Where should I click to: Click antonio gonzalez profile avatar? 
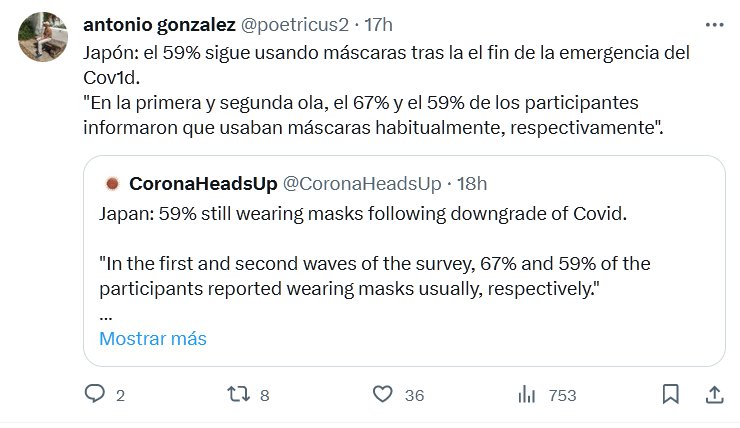click(42, 38)
